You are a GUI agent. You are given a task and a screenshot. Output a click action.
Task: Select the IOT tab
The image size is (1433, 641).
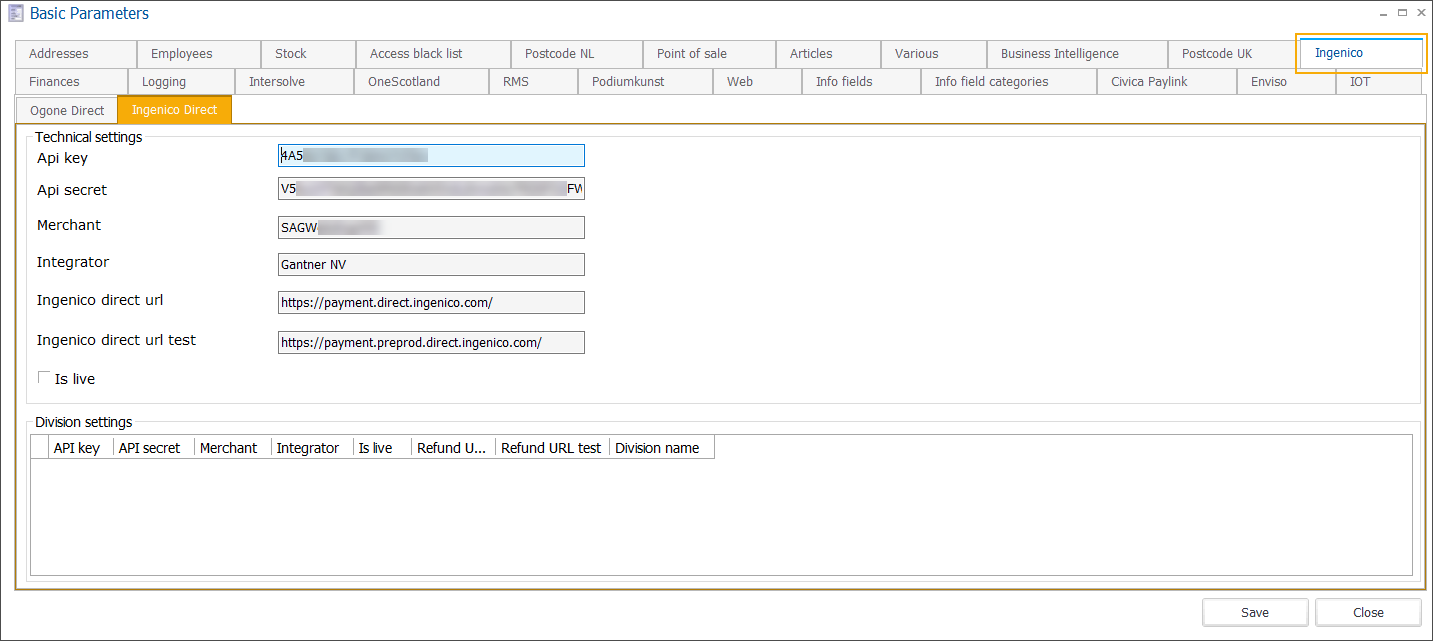click(x=1360, y=81)
